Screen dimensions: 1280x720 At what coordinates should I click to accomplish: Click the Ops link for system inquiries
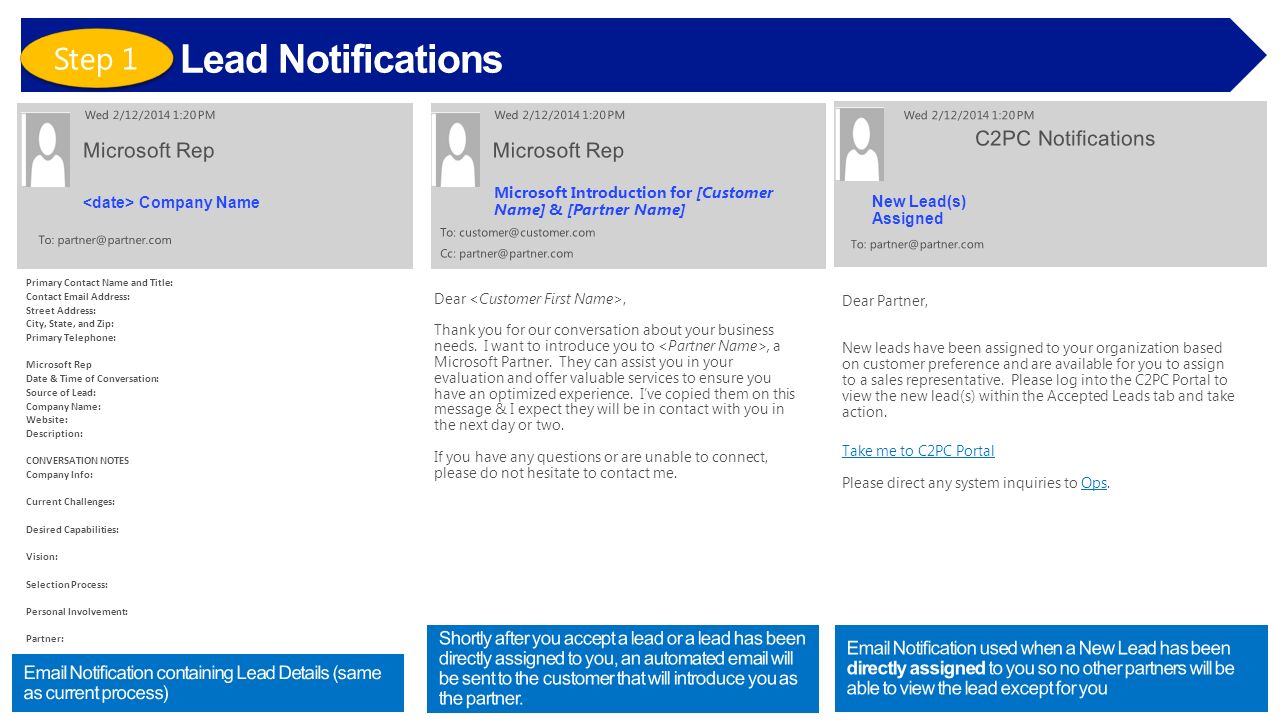click(1094, 483)
